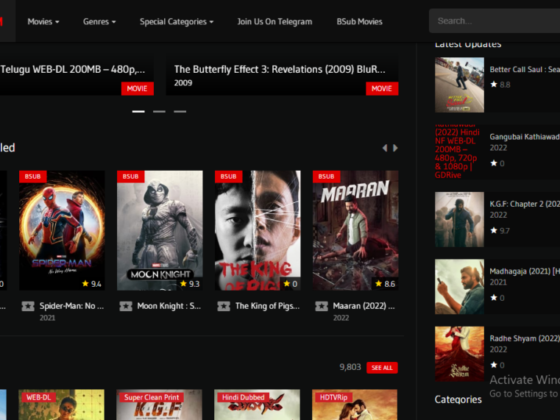Click the 8.6 star rating on Maaran
The width and height of the screenshot is (560, 420).
click(x=385, y=284)
